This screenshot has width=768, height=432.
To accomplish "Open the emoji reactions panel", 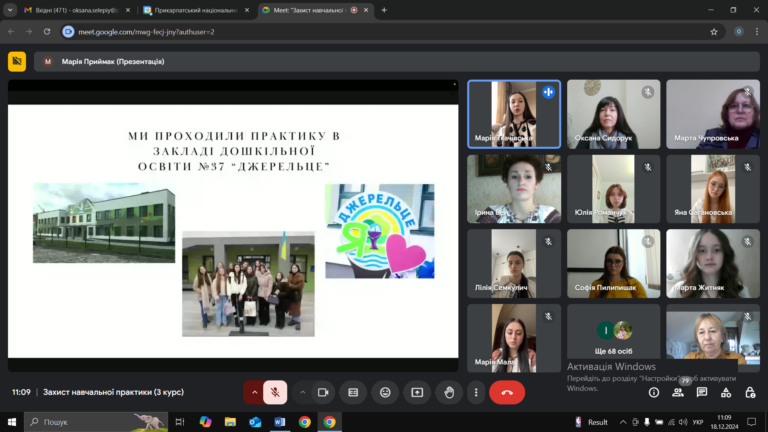I will tap(385, 392).
